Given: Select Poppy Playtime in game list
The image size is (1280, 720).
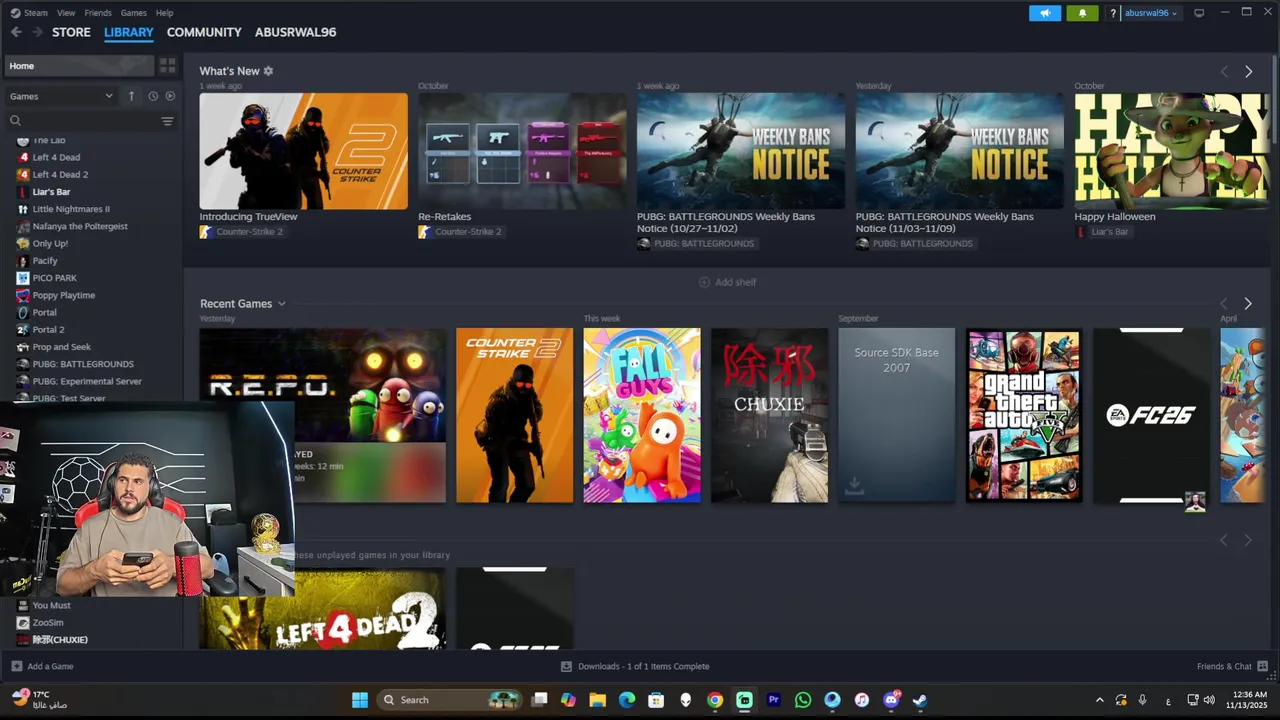Looking at the screenshot, I should click(63, 295).
